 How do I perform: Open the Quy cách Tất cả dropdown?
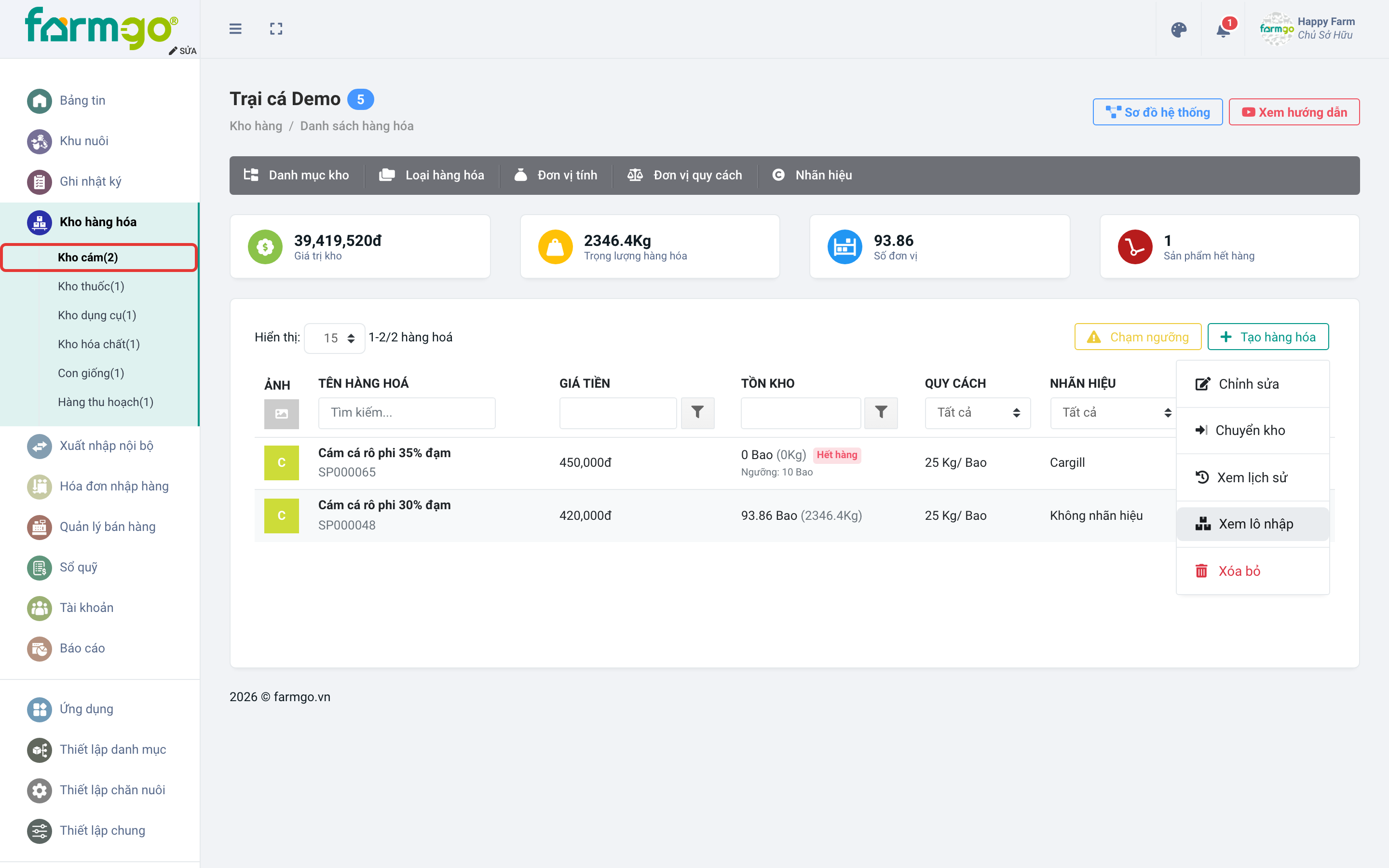tap(978, 413)
